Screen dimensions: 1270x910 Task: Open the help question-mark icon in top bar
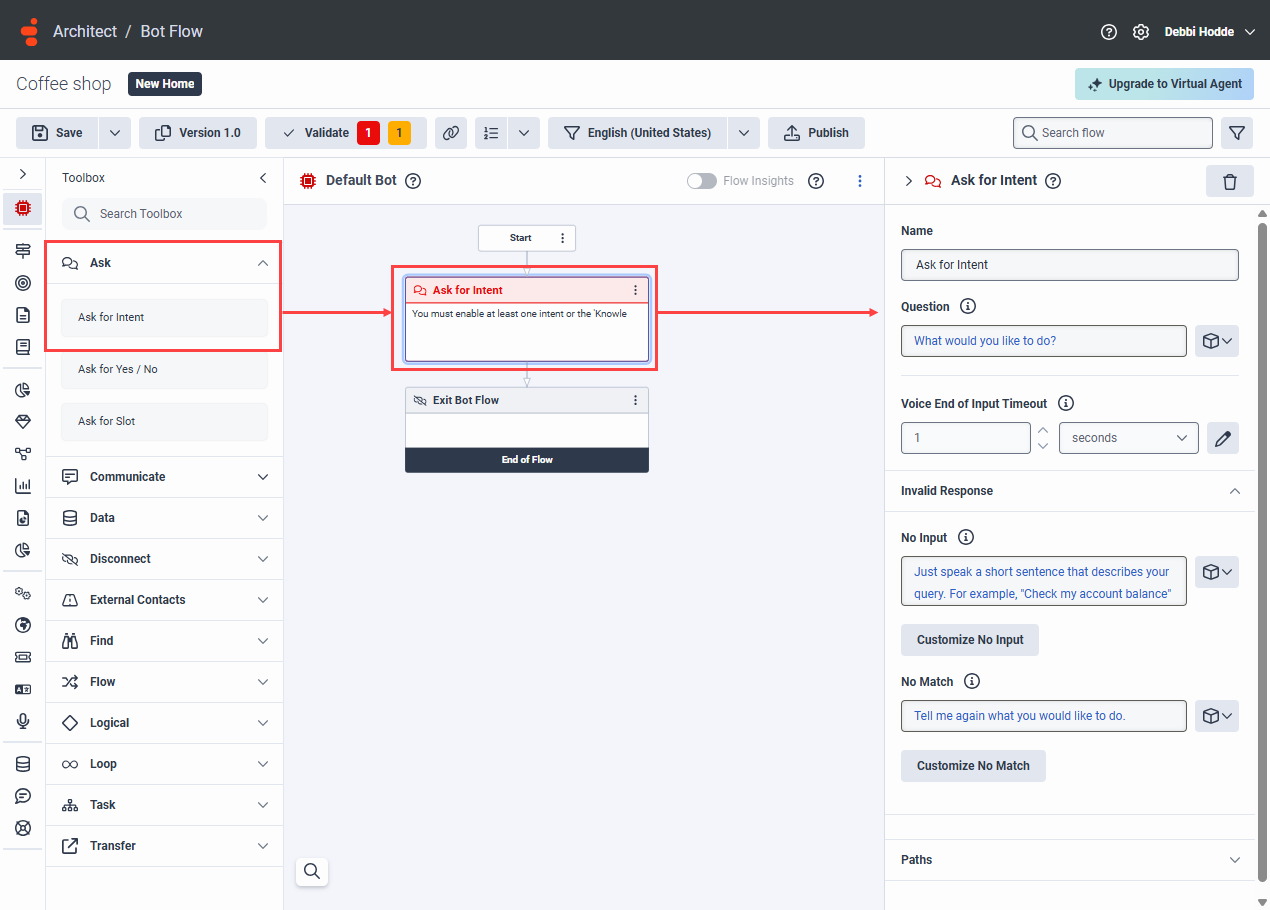coord(1108,32)
